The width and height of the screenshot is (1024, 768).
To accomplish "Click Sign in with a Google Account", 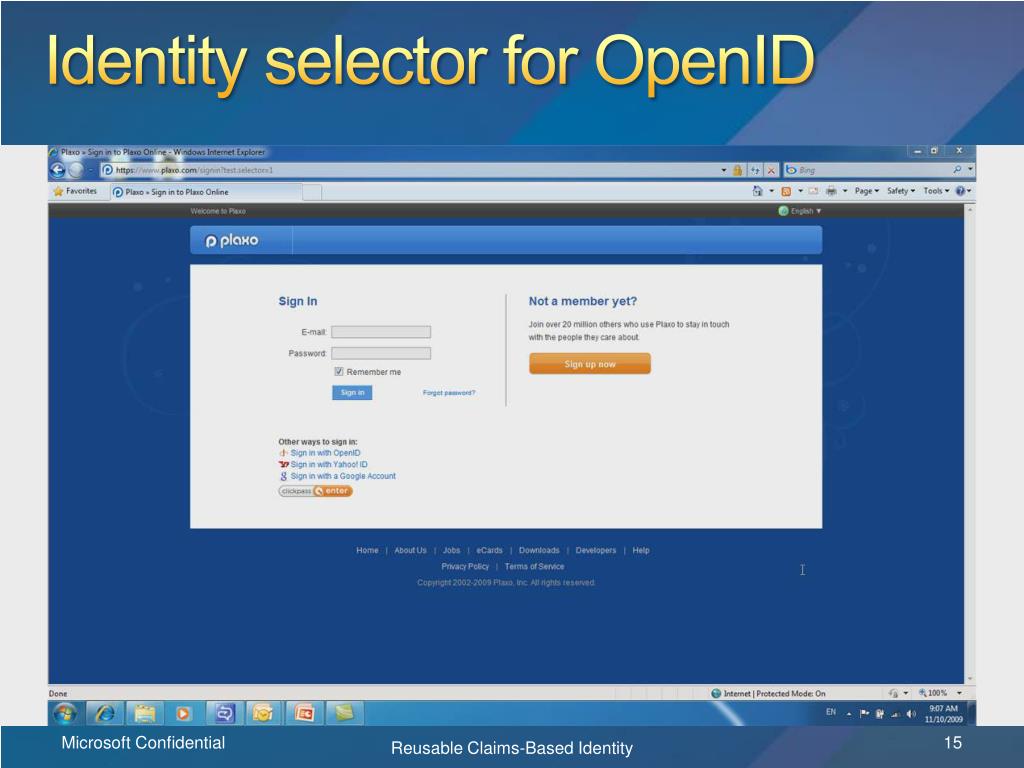I will 343,476.
